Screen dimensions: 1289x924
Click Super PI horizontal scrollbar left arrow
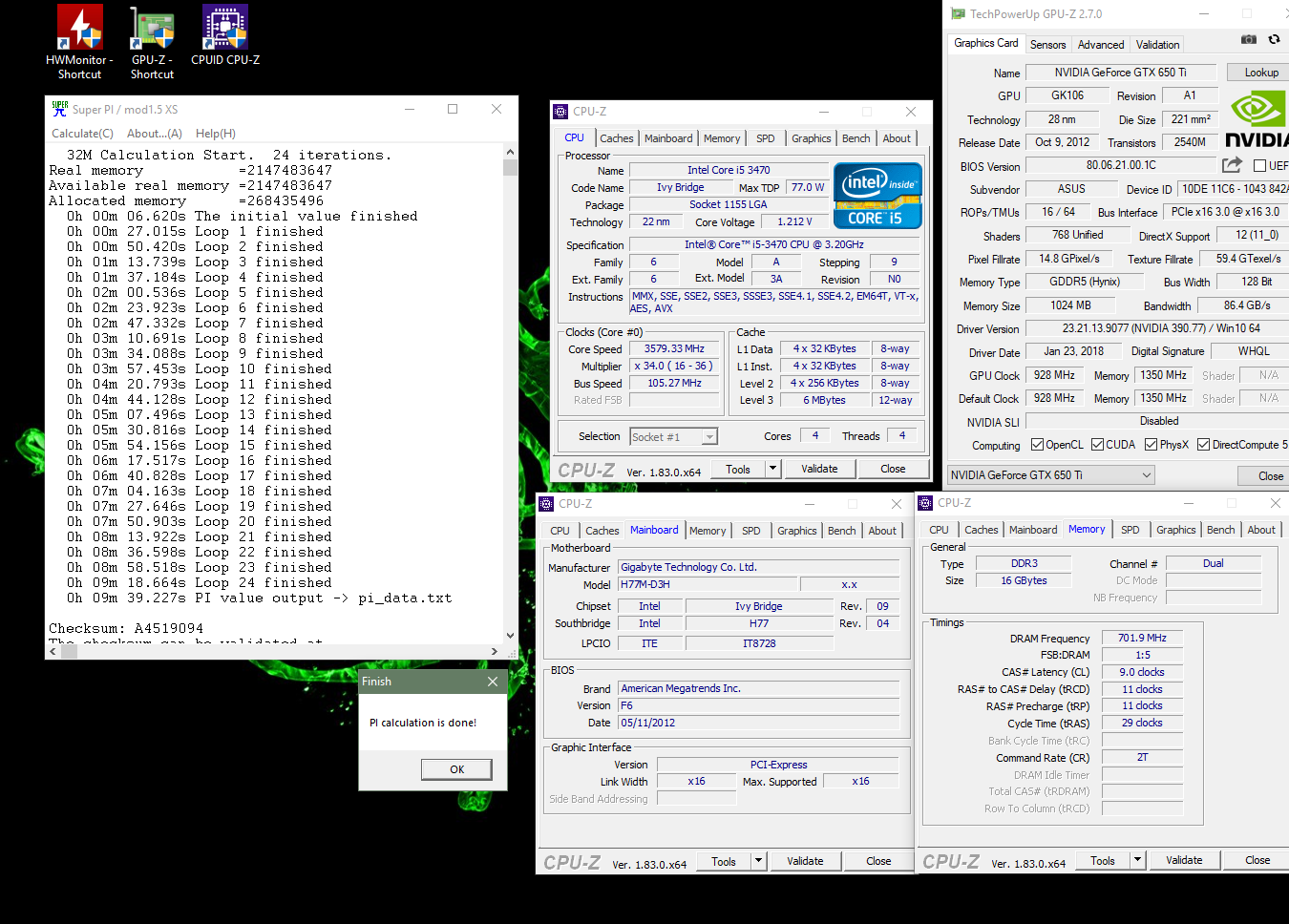(53, 651)
